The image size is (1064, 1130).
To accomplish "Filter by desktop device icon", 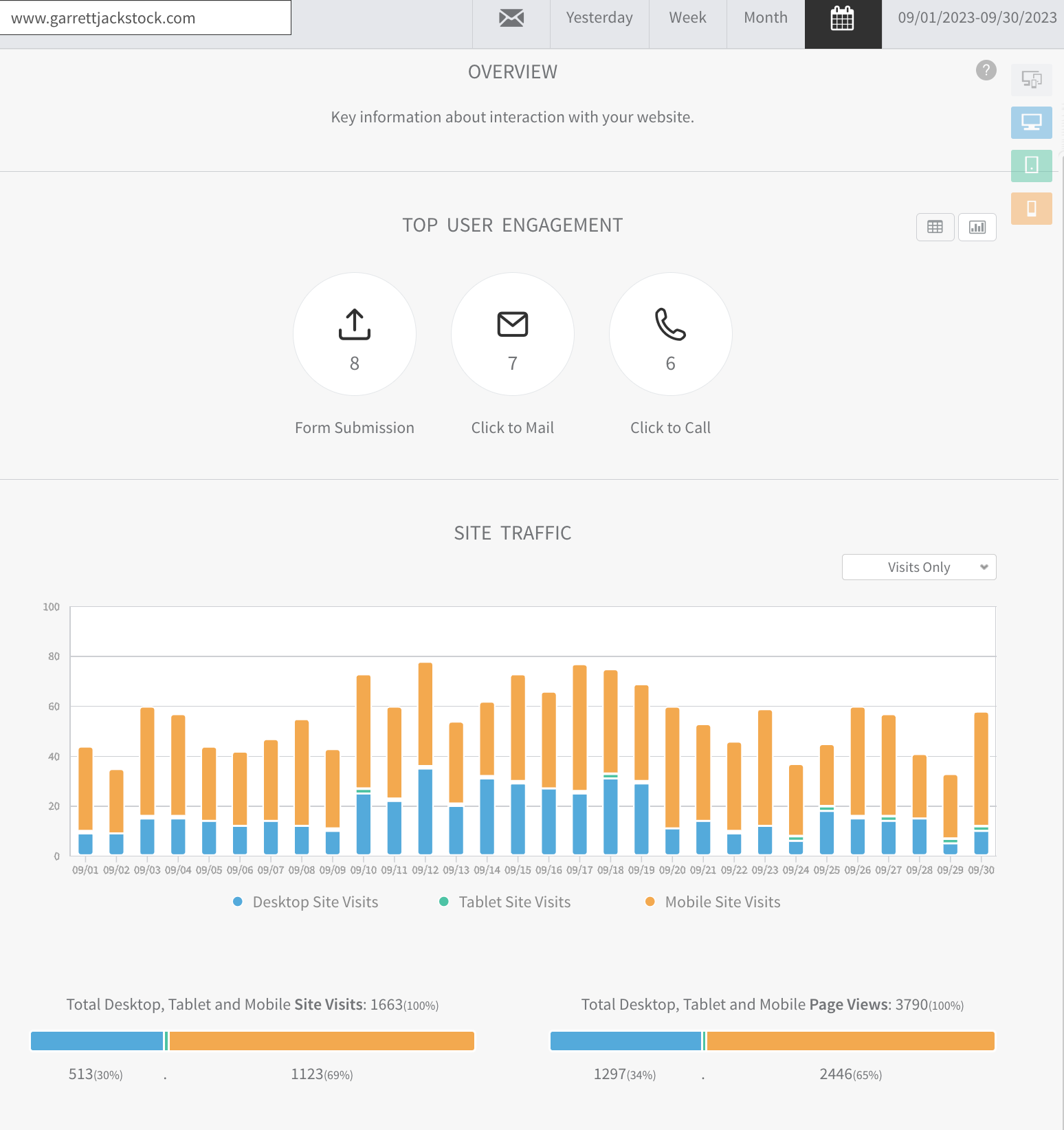I will [x=1032, y=122].
